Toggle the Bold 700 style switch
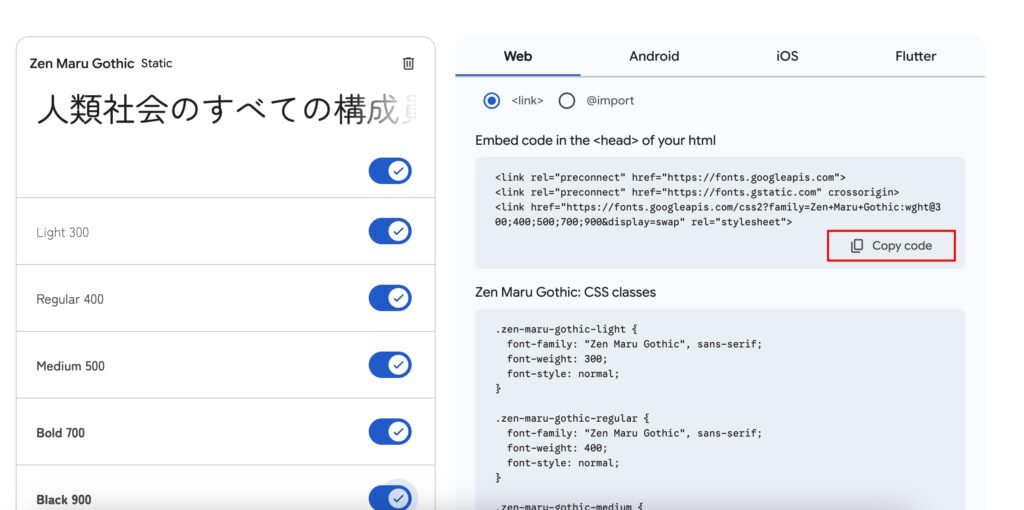Image resolution: width=1024 pixels, height=510 pixels. [390, 432]
